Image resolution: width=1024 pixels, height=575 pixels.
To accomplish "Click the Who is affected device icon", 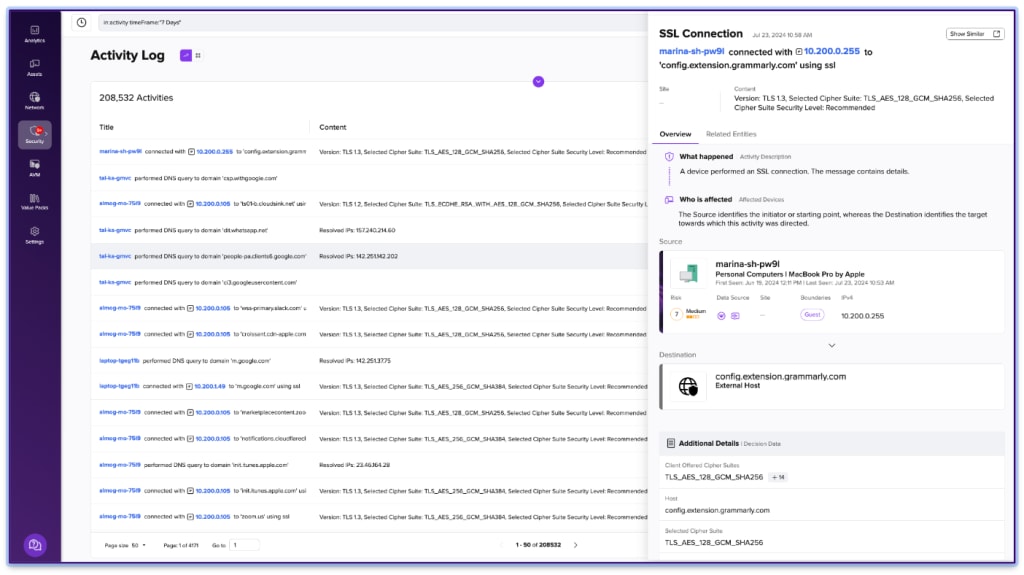I will point(669,200).
